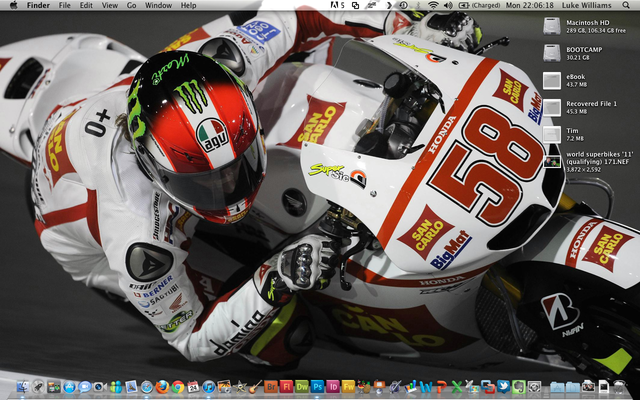Open FaceTime camera icon in dock
This screenshot has width=640, height=400.
pyautogui.click(x=100, y=387)
